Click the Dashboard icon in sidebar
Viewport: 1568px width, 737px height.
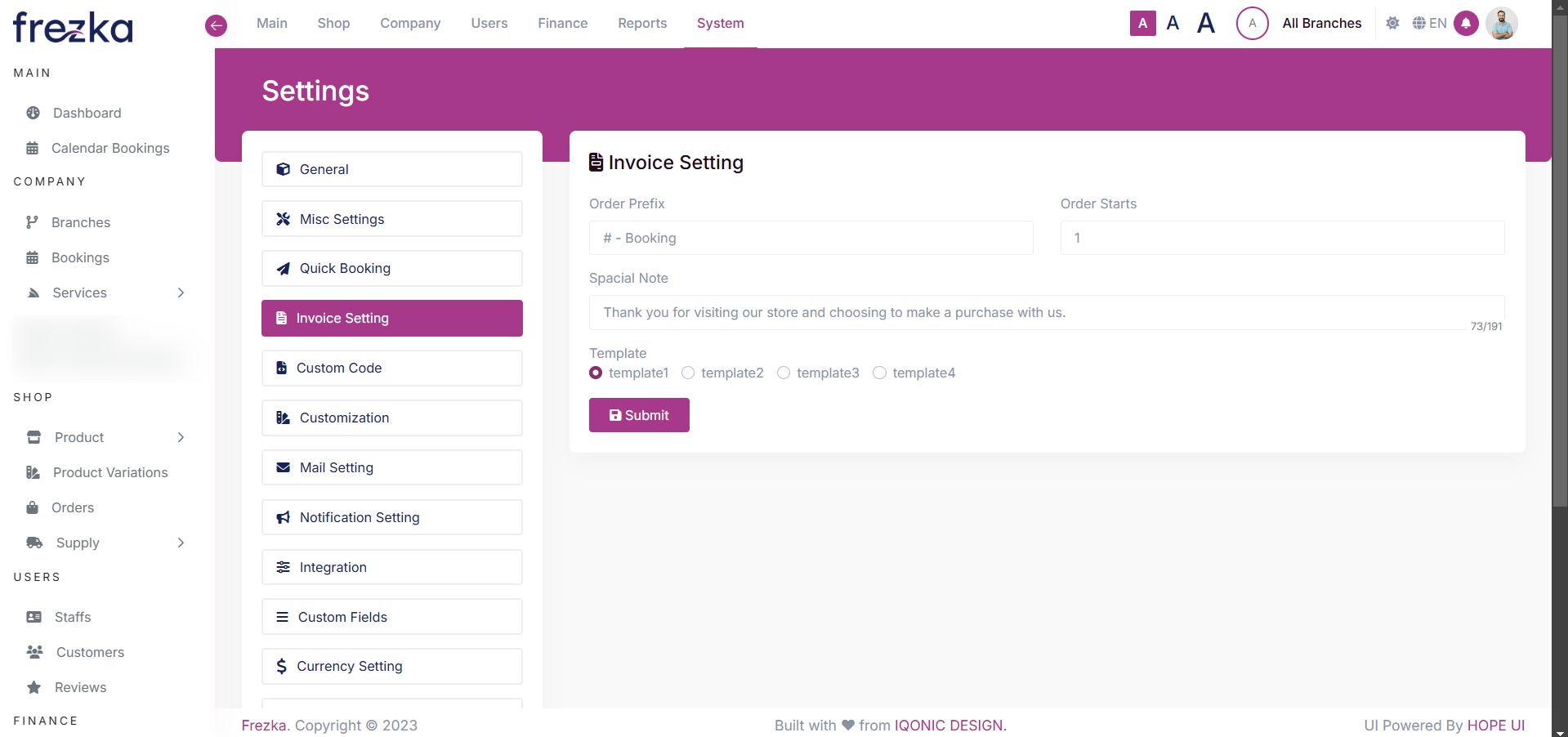click(x=34, y=113)
